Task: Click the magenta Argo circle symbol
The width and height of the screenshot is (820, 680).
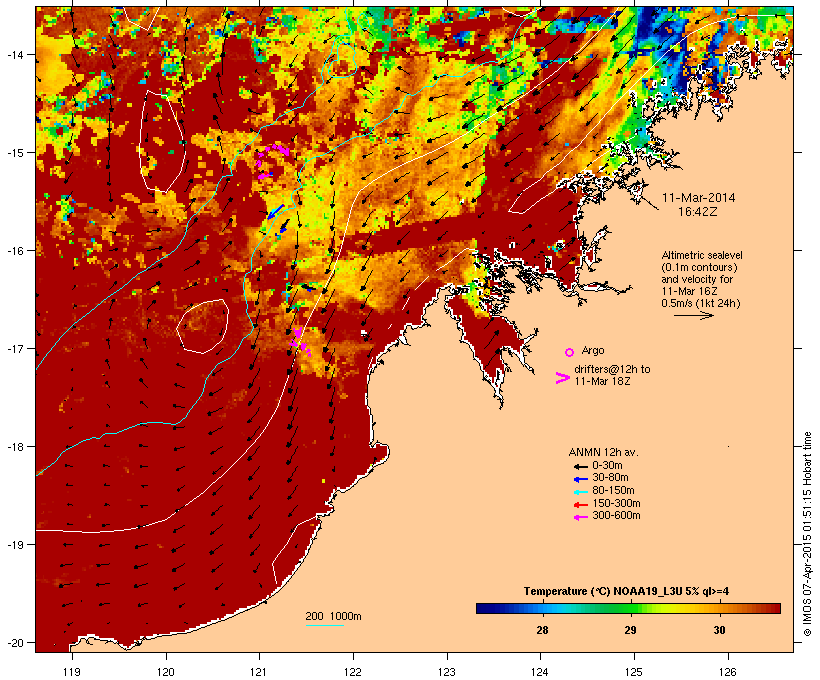Action: pos(570,352)
